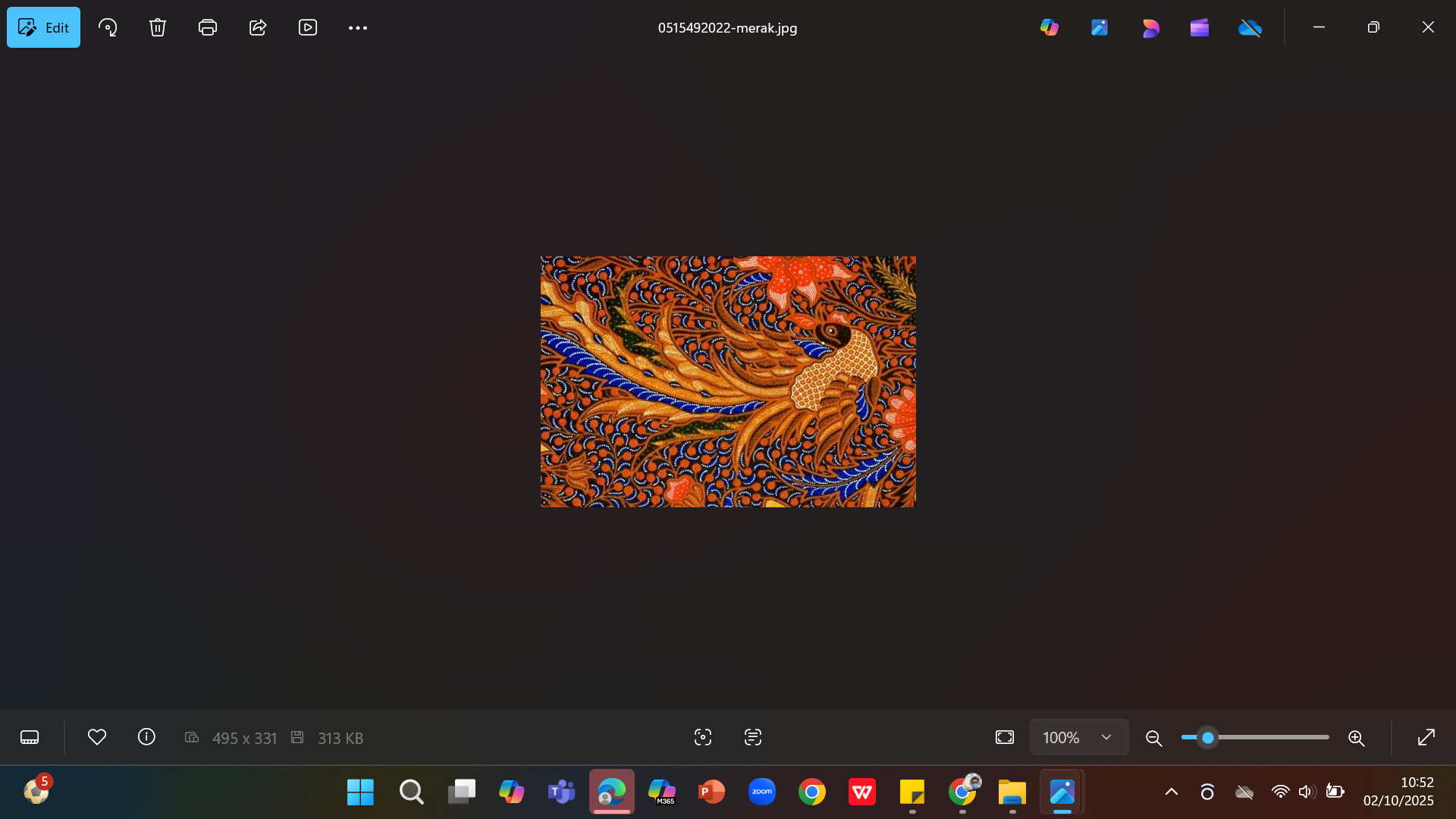This screenshot has width=1456, height=819.
Task: Open File Explorer from the taskbar
Action: point(1012,792)
